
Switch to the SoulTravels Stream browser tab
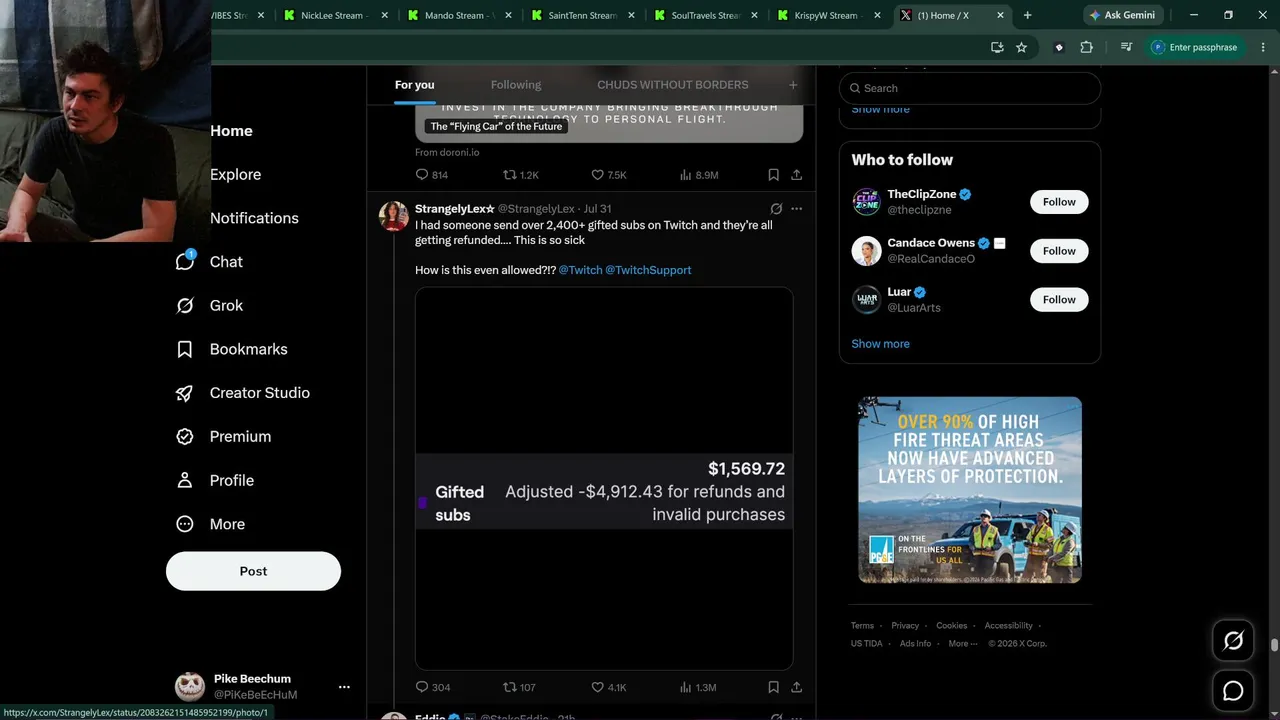[705, 15]
